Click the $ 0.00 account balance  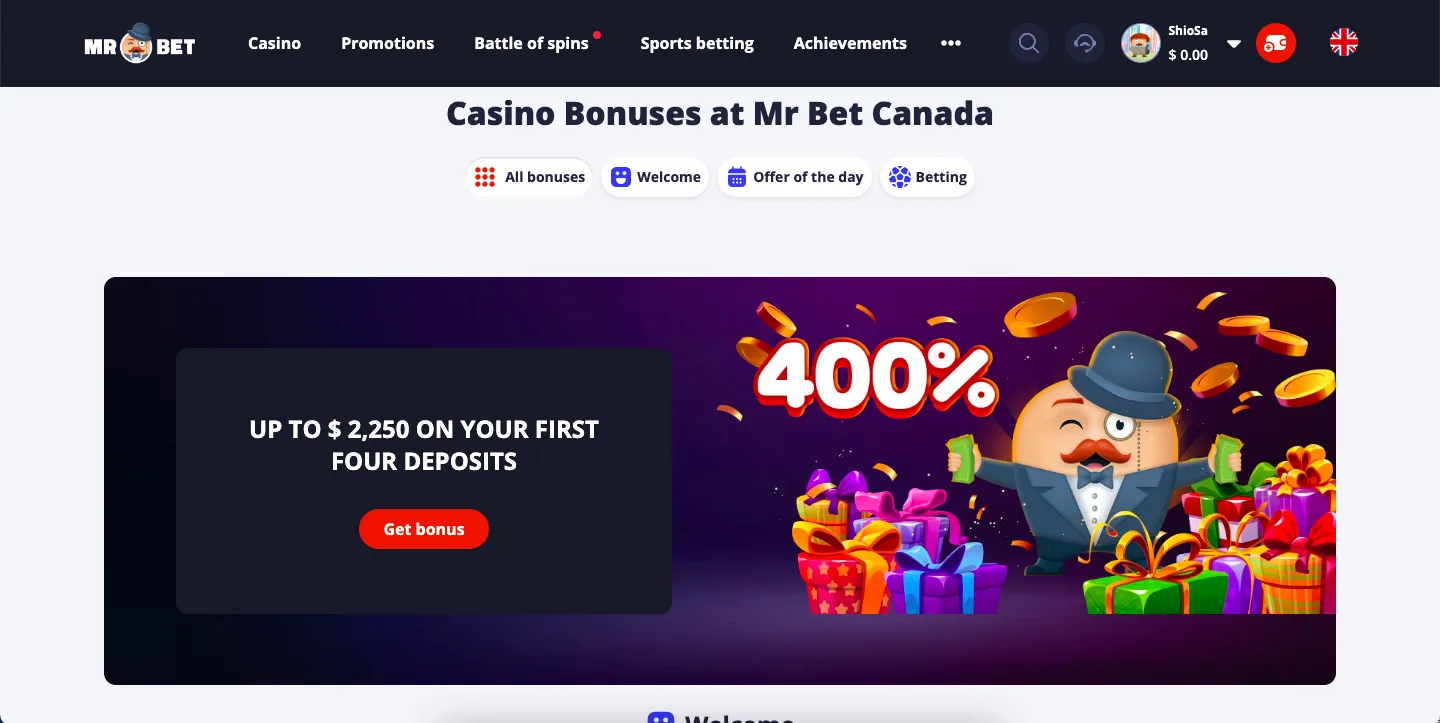(x=1188, y=55)
